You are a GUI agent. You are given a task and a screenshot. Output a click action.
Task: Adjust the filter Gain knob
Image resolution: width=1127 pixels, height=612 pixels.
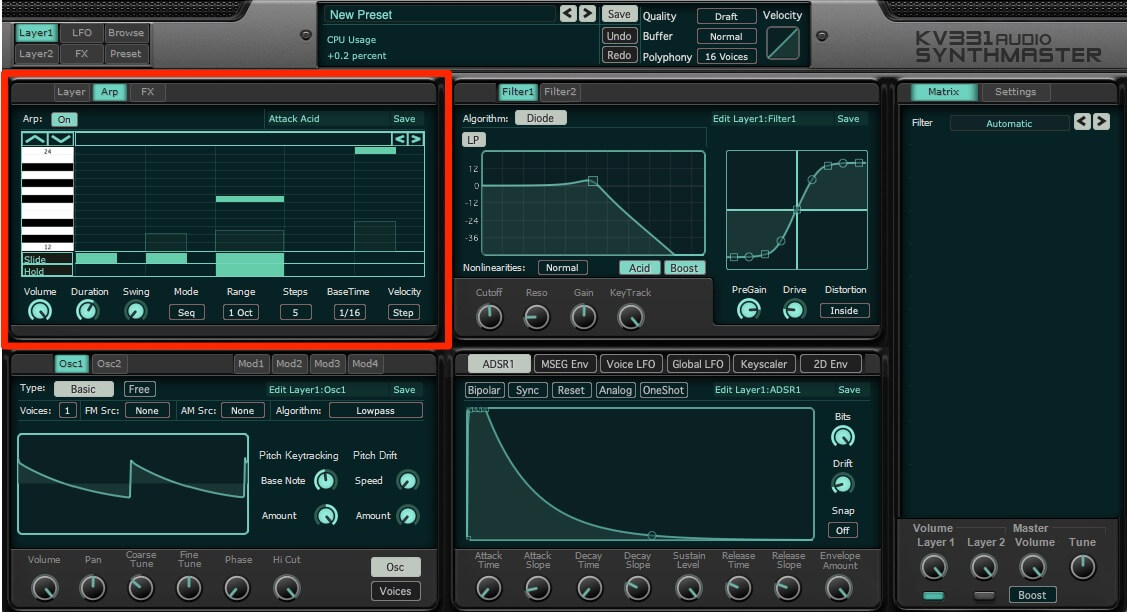(x=583, y=316)
